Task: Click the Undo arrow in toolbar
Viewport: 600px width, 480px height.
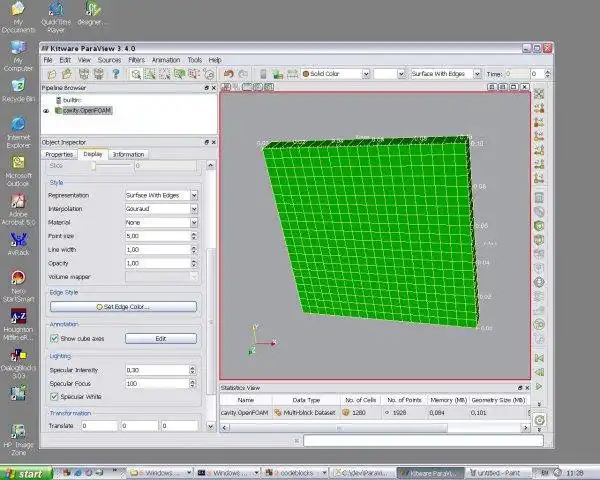Action: coord(229,74)
